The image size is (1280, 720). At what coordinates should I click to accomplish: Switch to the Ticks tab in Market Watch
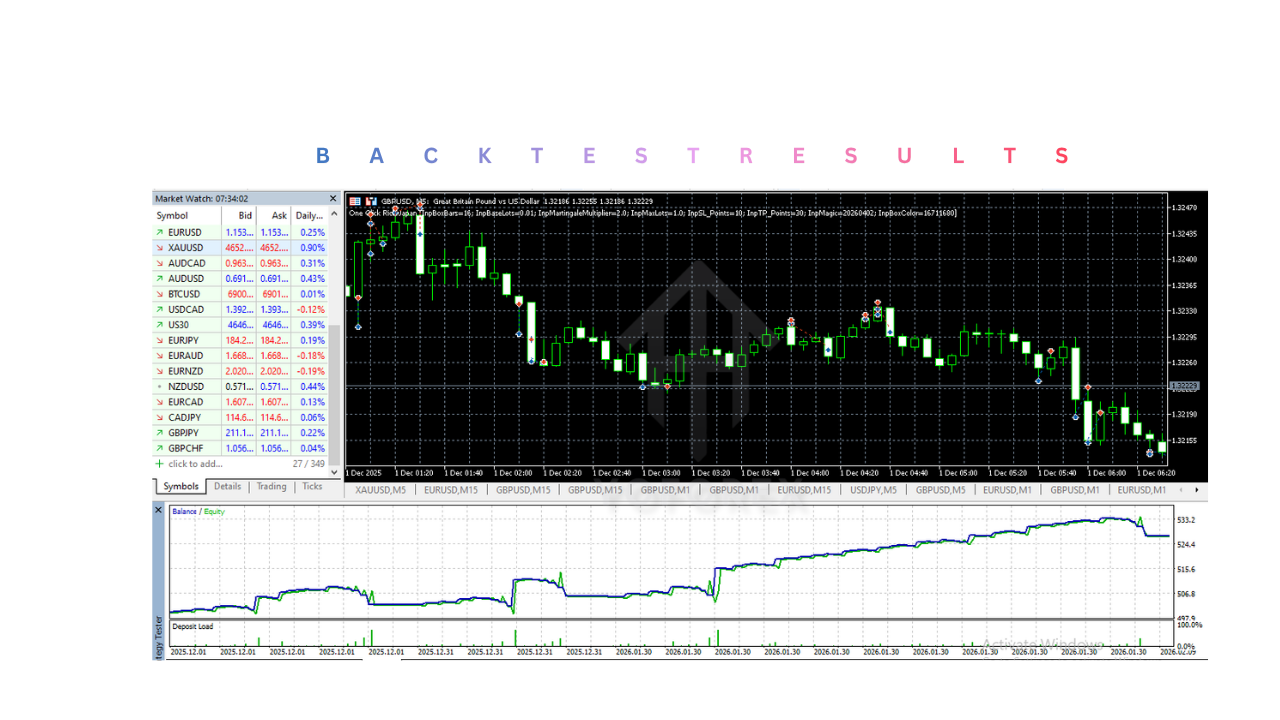point(313,486)
